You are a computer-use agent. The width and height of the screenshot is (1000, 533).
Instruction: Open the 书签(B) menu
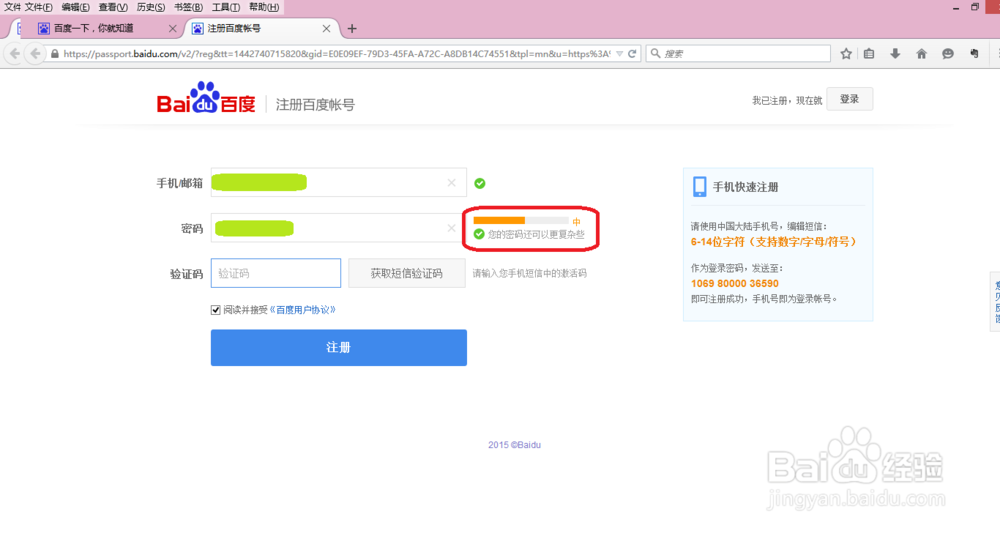[x=188, y=7]
